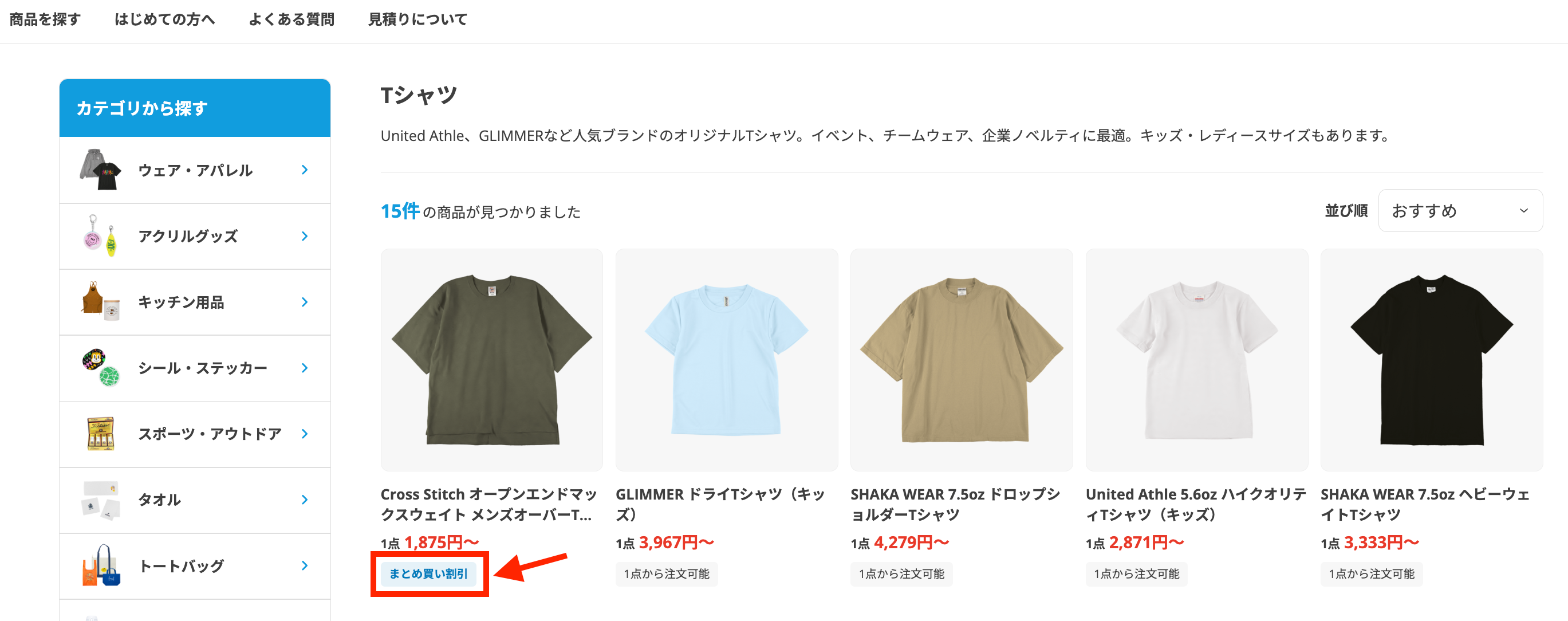
Task: Go to 見積りについて in top navigation
Action: [x=417, y=19]
